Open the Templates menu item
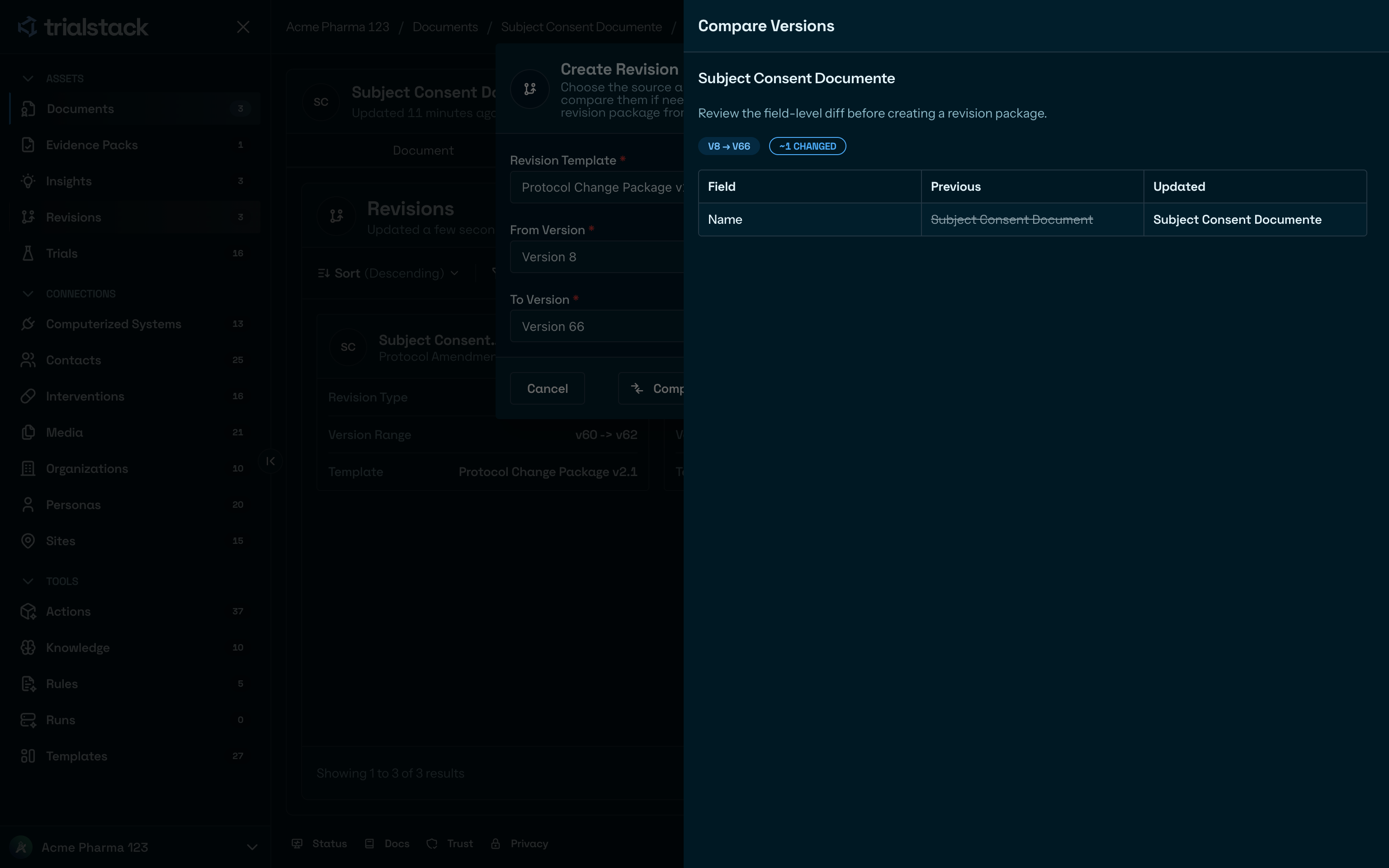Viewport: 1389px width, 868px height. tap(135, 756)
